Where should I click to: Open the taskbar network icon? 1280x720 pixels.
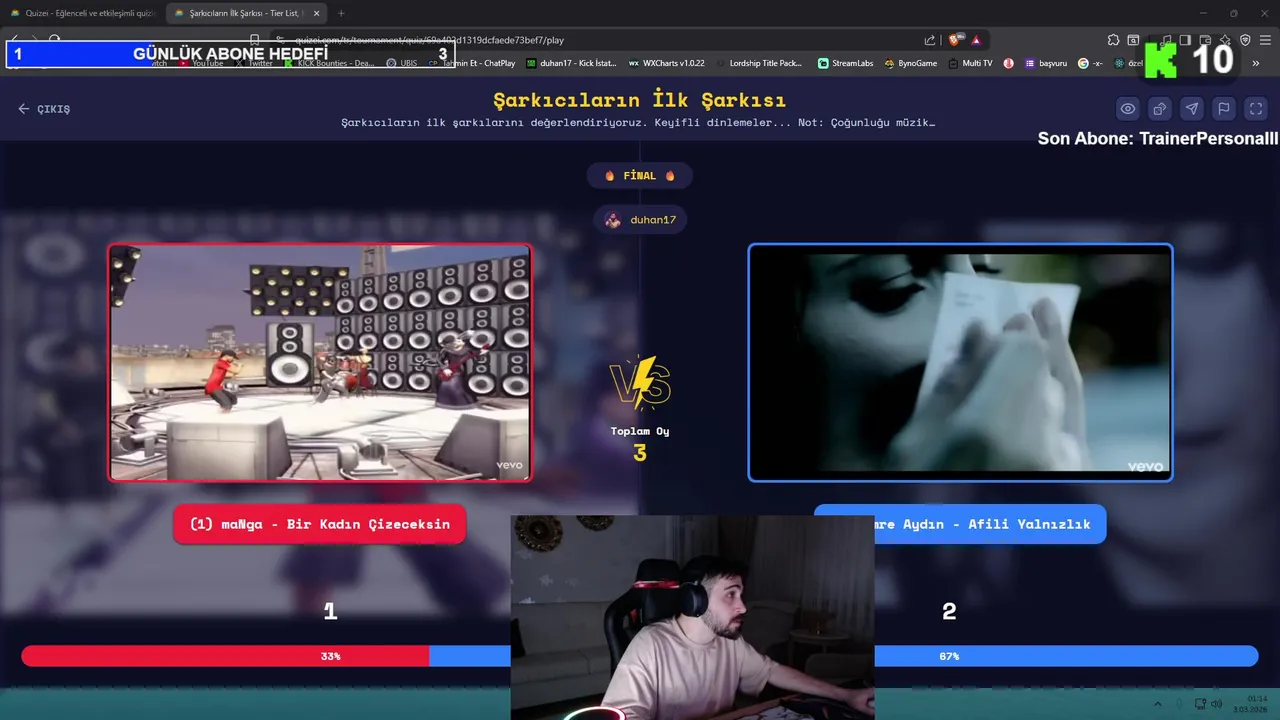tap(1200, 704)
